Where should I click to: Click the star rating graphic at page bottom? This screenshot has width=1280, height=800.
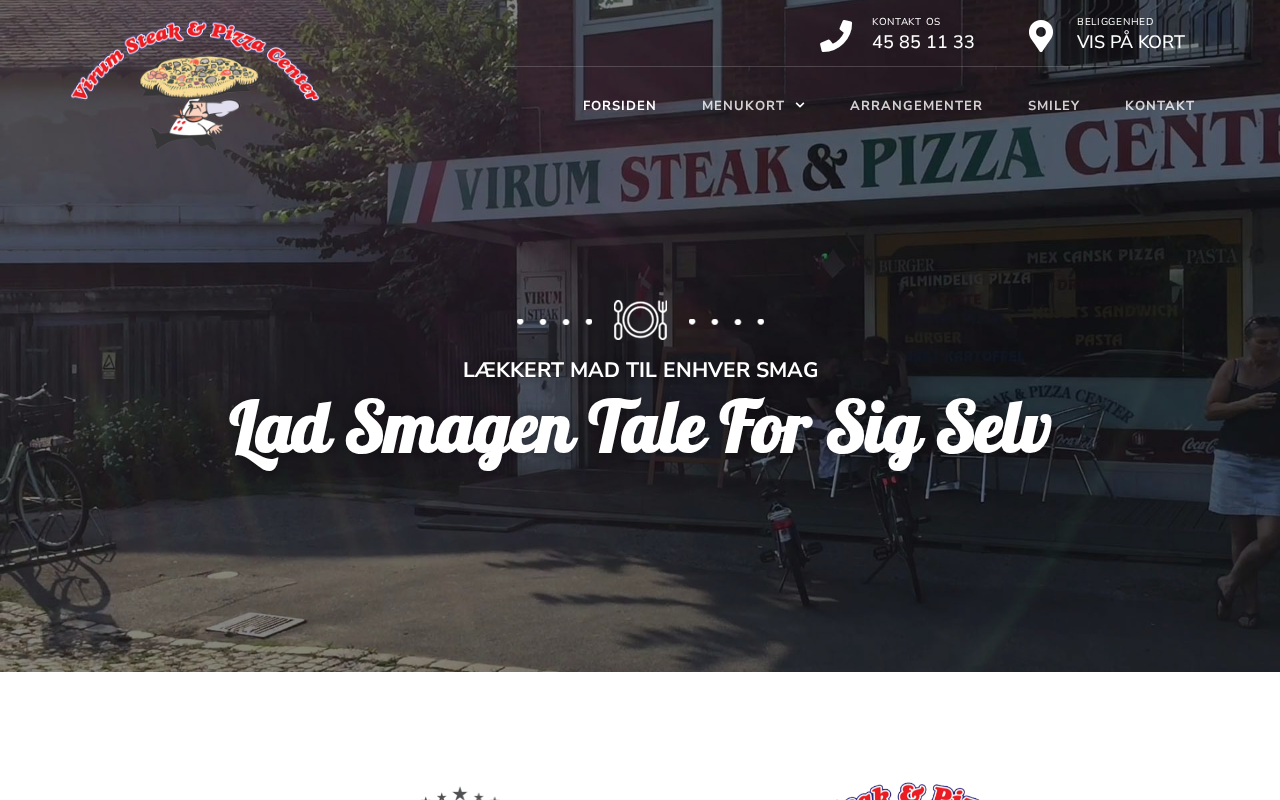[x=460, y=793]
